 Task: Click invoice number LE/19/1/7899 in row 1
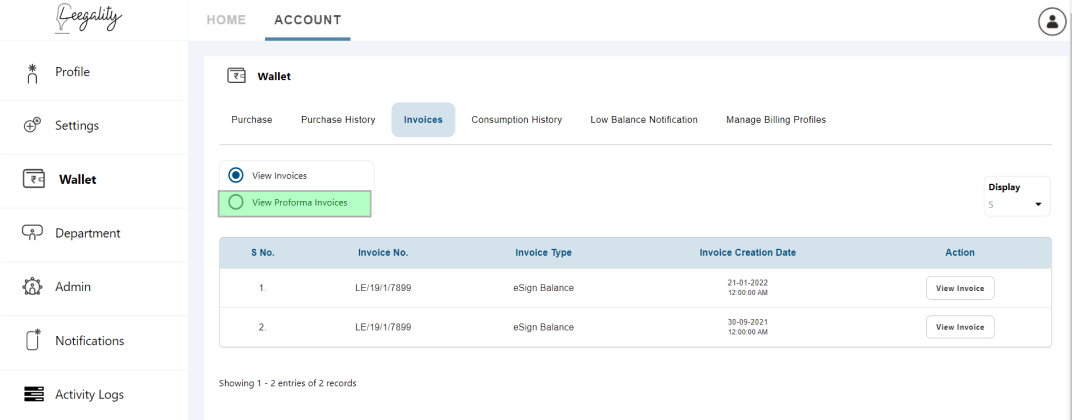pos(383,288)
